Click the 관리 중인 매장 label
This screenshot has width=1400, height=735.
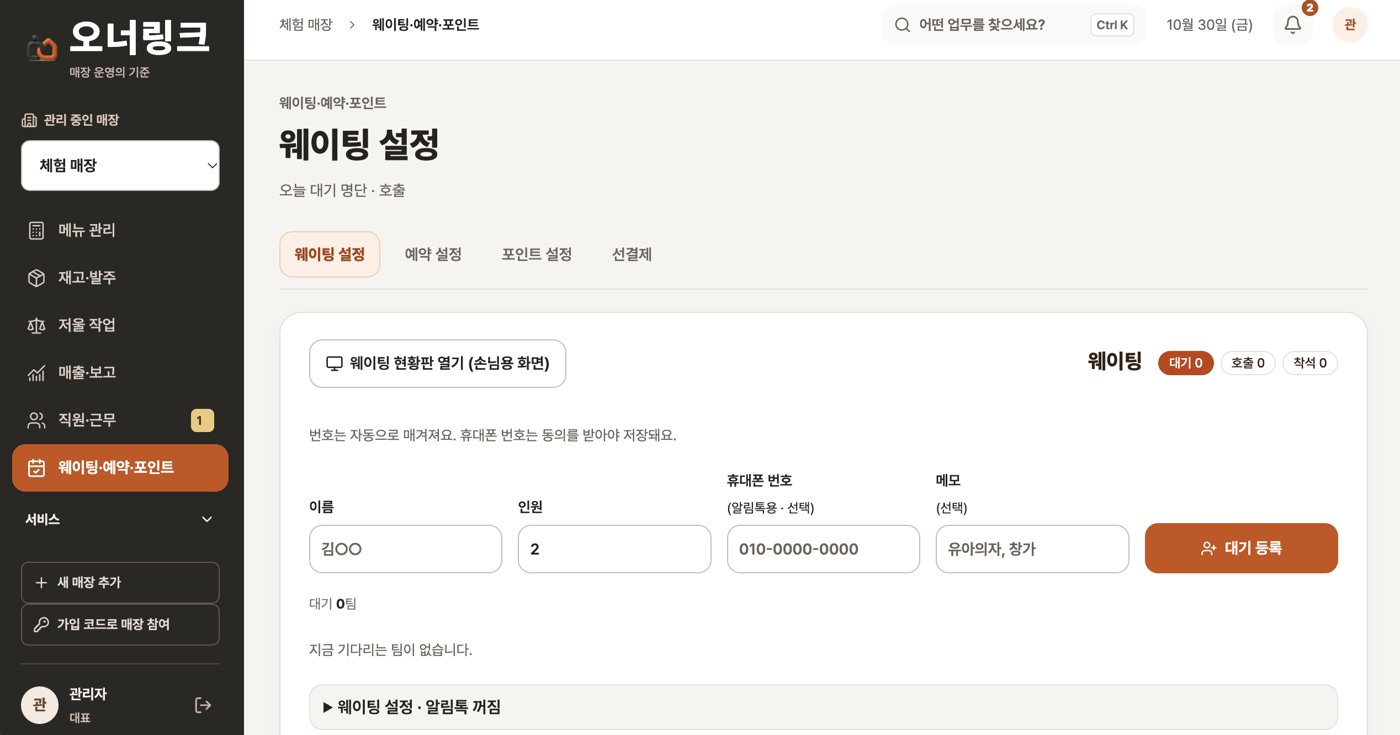point(81,120)
